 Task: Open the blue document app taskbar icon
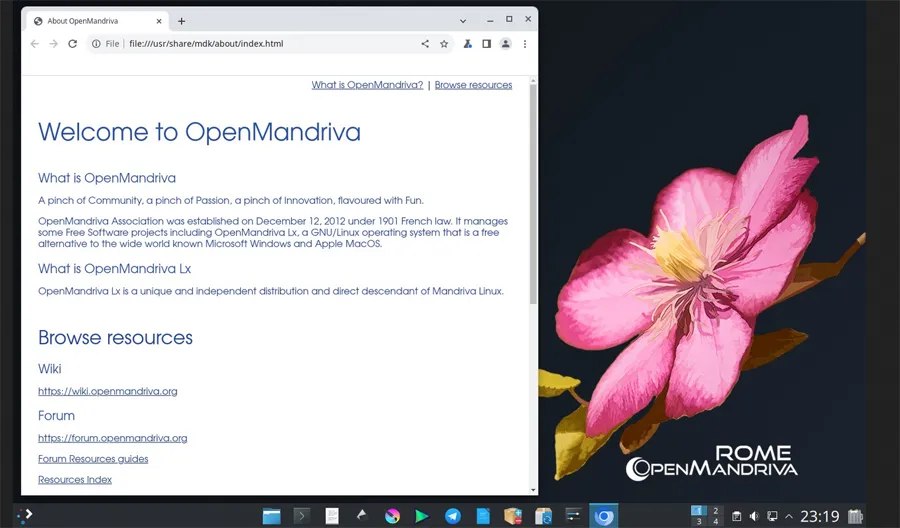click(x=483, y=516)
